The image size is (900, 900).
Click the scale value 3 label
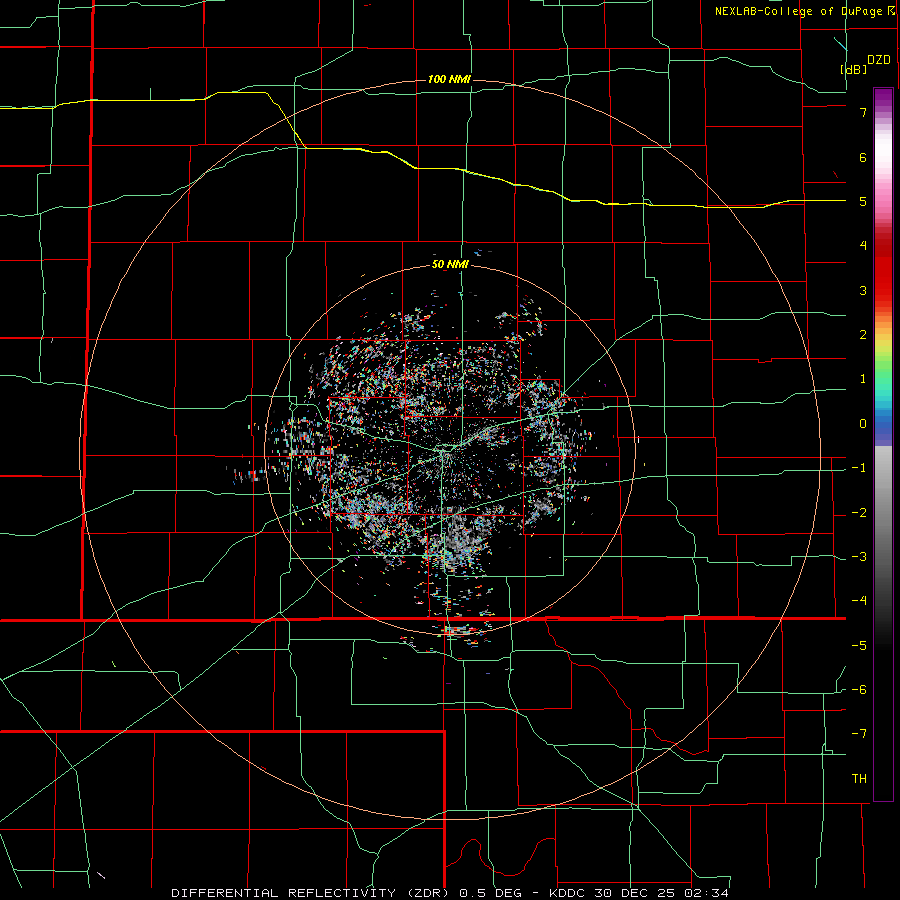coord(863,290)
